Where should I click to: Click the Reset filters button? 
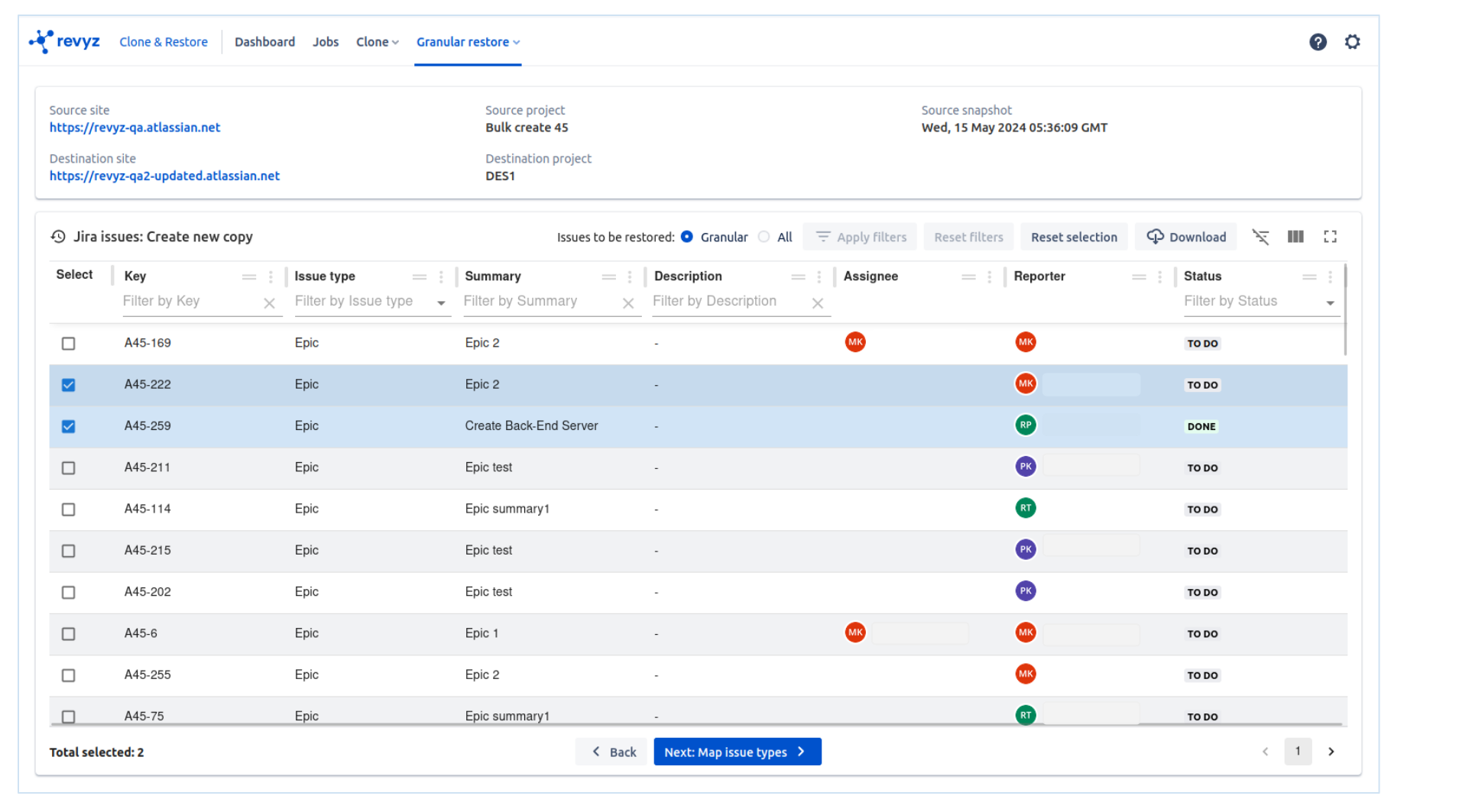(968, 237)
